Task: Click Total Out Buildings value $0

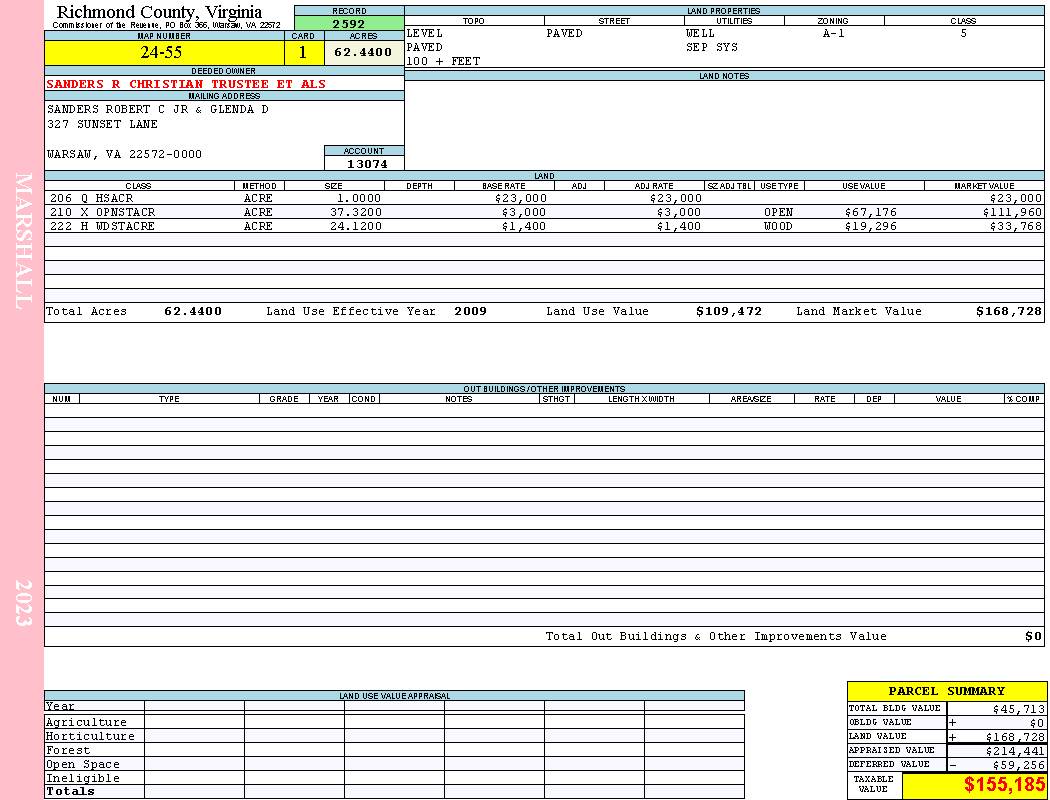Action: tap(1033, 637)
